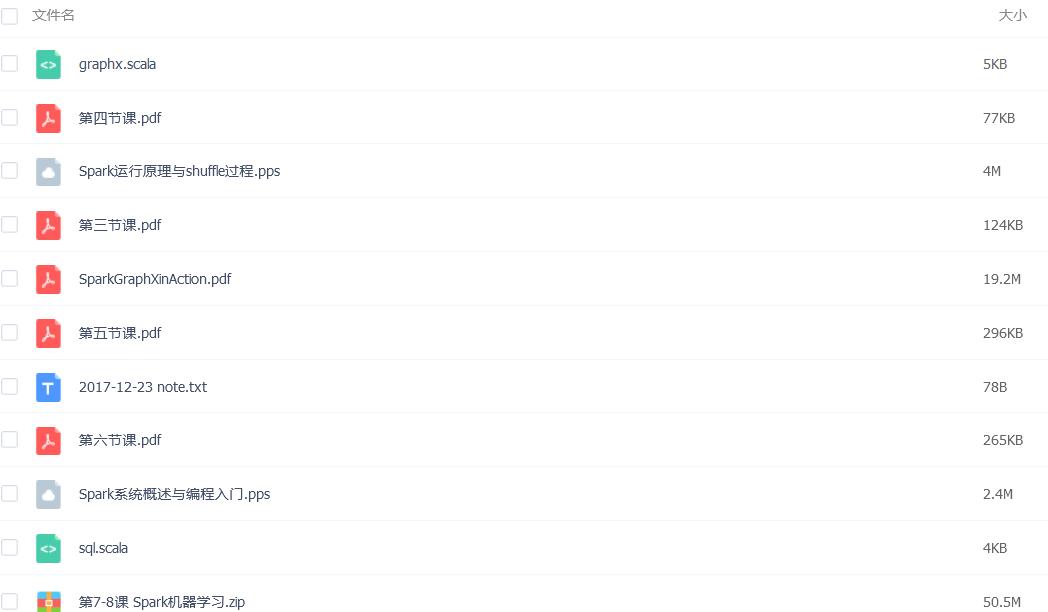Click the green code icon for sql.scala

click(48, 549)
